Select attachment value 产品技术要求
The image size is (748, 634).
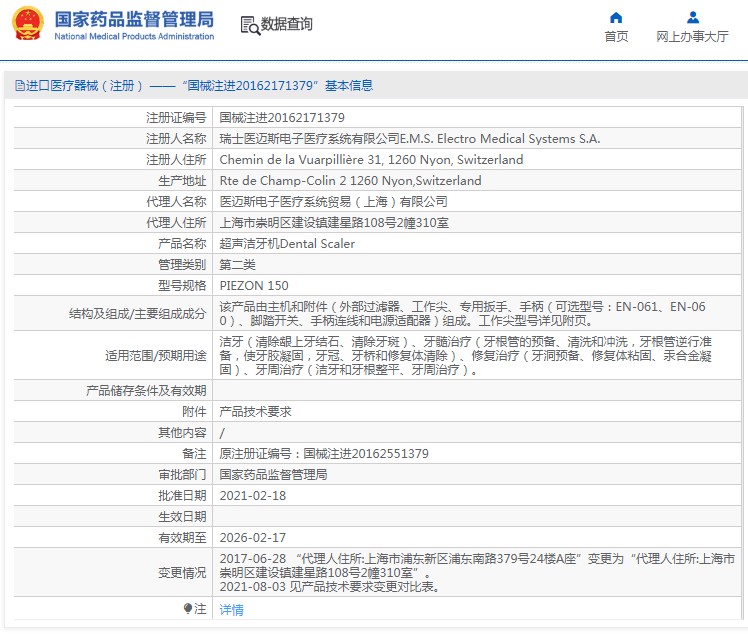click(x=255, y=411)
